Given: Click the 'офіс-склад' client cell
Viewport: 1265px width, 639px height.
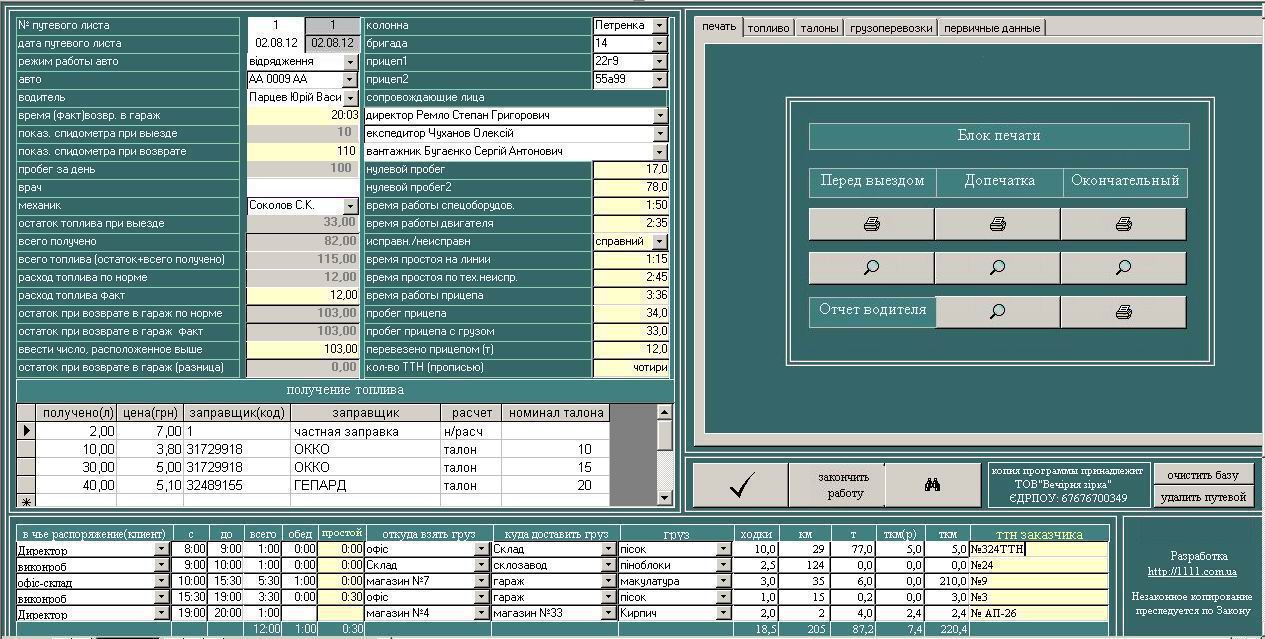Looking at the screenshot, I should click(x=86, y=582).
